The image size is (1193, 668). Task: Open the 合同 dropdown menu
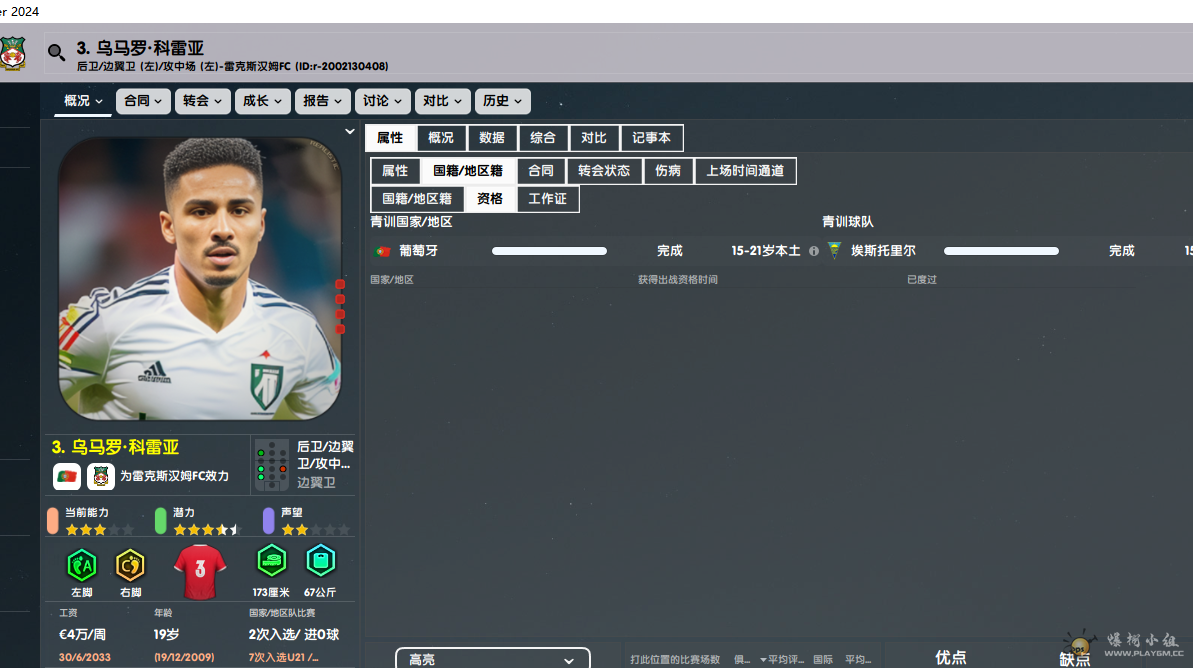pos(143,101)
